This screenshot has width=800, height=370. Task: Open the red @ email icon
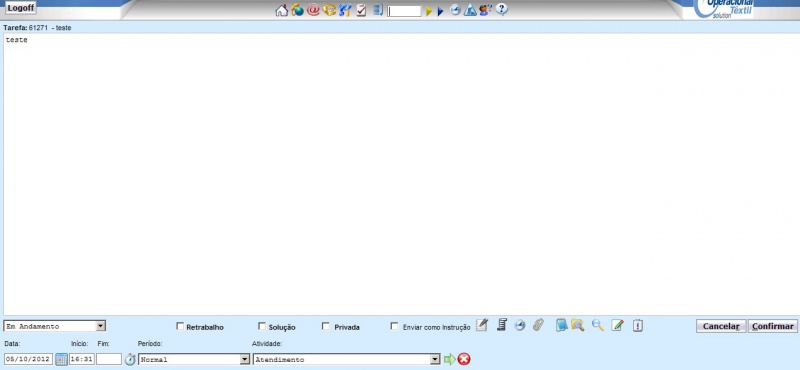pyautogui.click(x=313, y=10)
